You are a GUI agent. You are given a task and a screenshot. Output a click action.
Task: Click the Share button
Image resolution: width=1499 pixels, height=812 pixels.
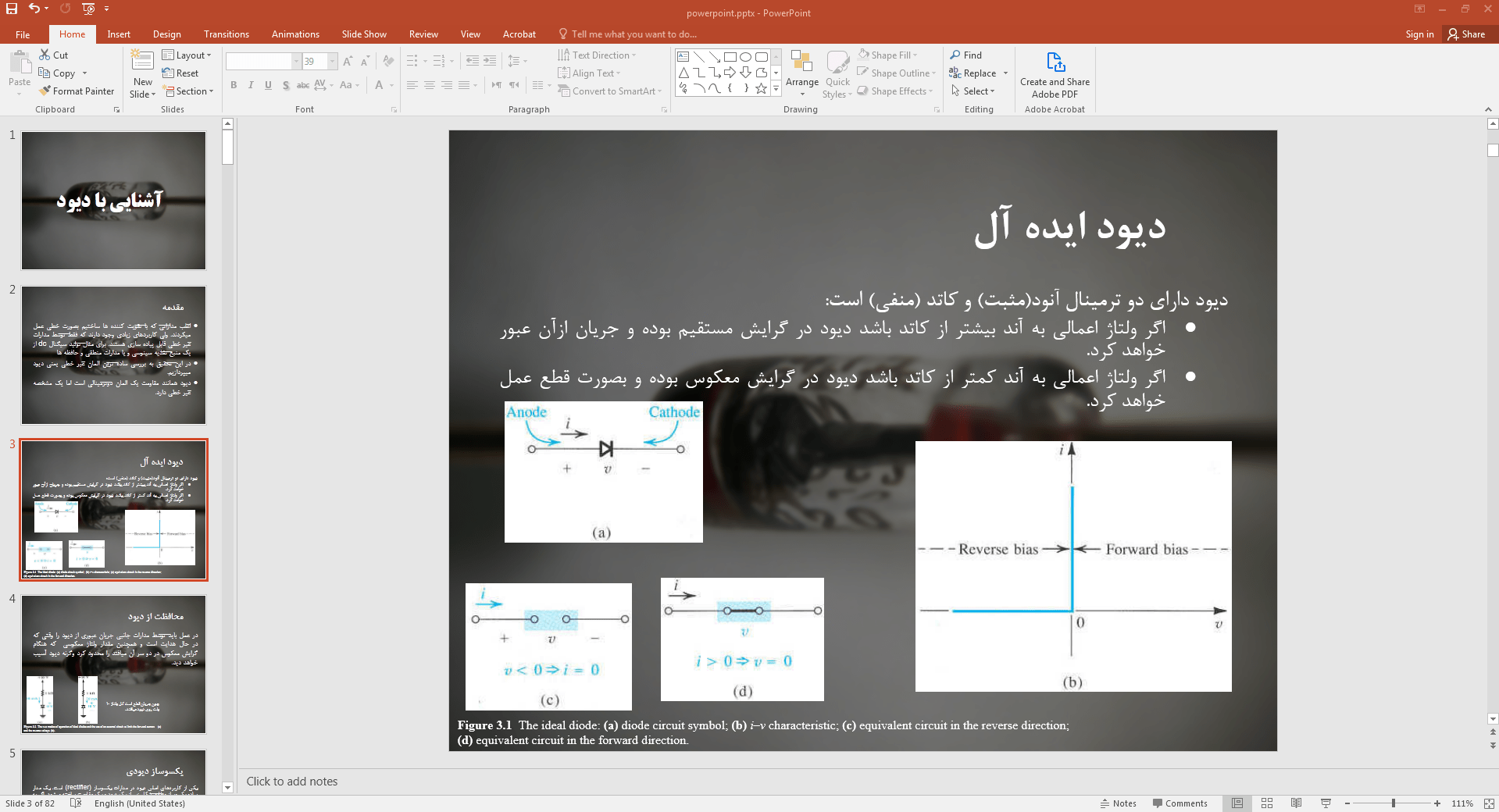tap(1466, 34)
